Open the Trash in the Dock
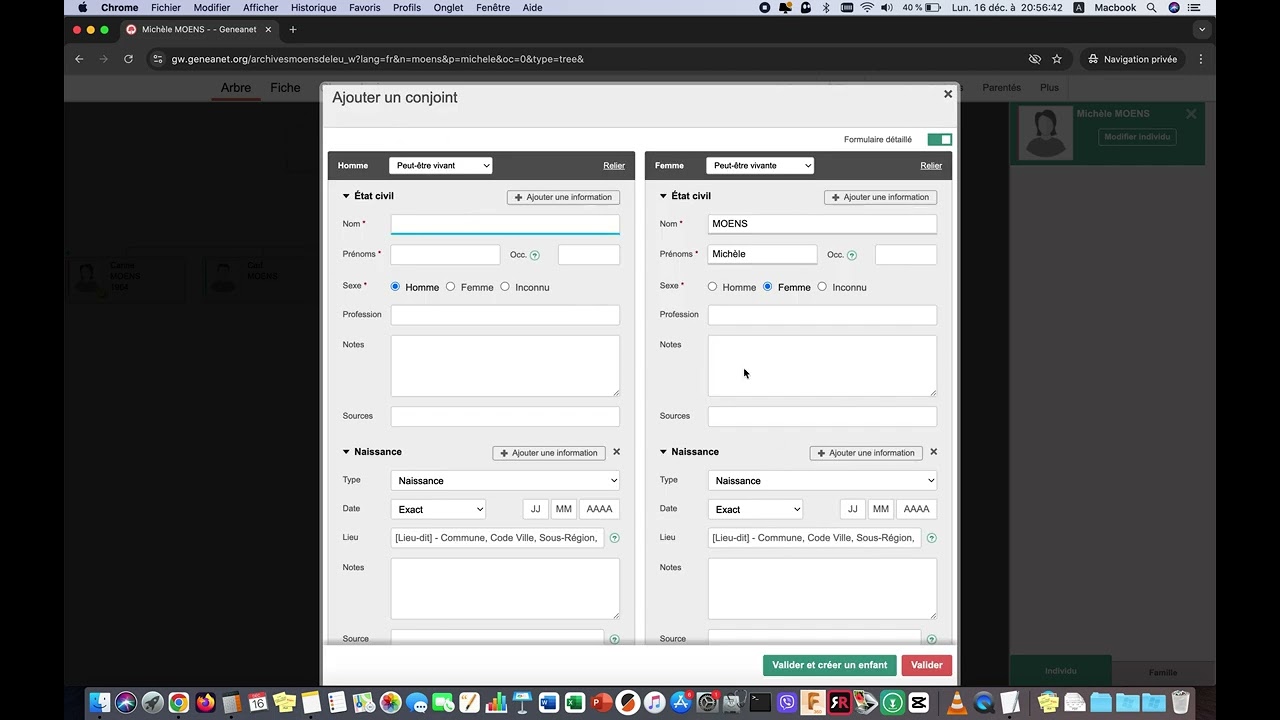 1180,702
